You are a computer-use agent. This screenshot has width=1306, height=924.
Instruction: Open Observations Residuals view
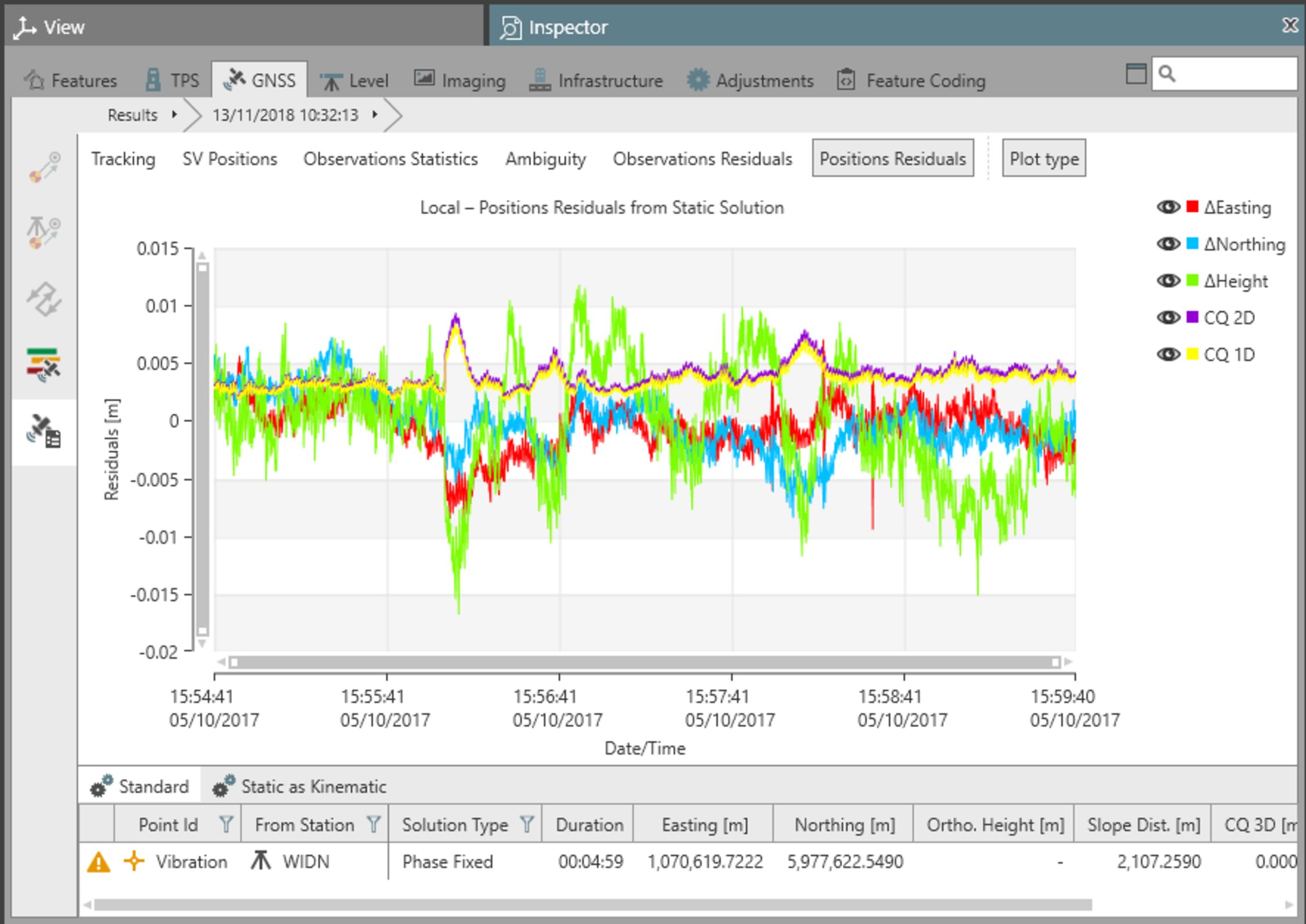(x=702, y=158)
